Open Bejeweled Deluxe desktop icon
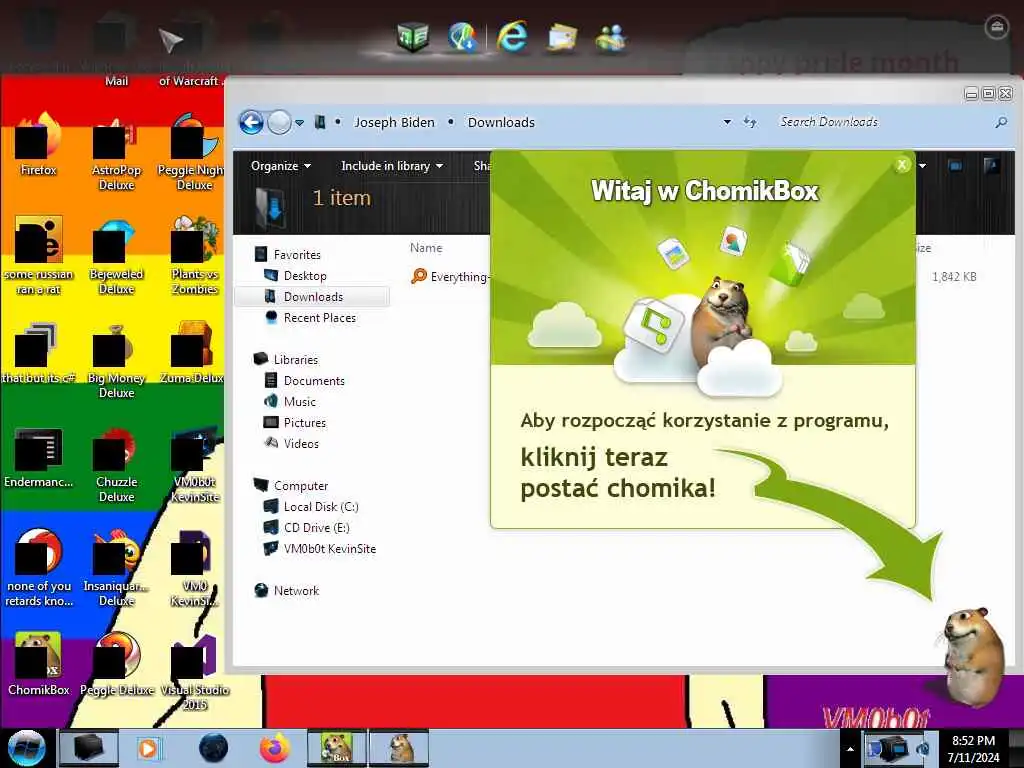Image resolution: width=1024 pixels, height=768 pixels. [x=116, y=256]
